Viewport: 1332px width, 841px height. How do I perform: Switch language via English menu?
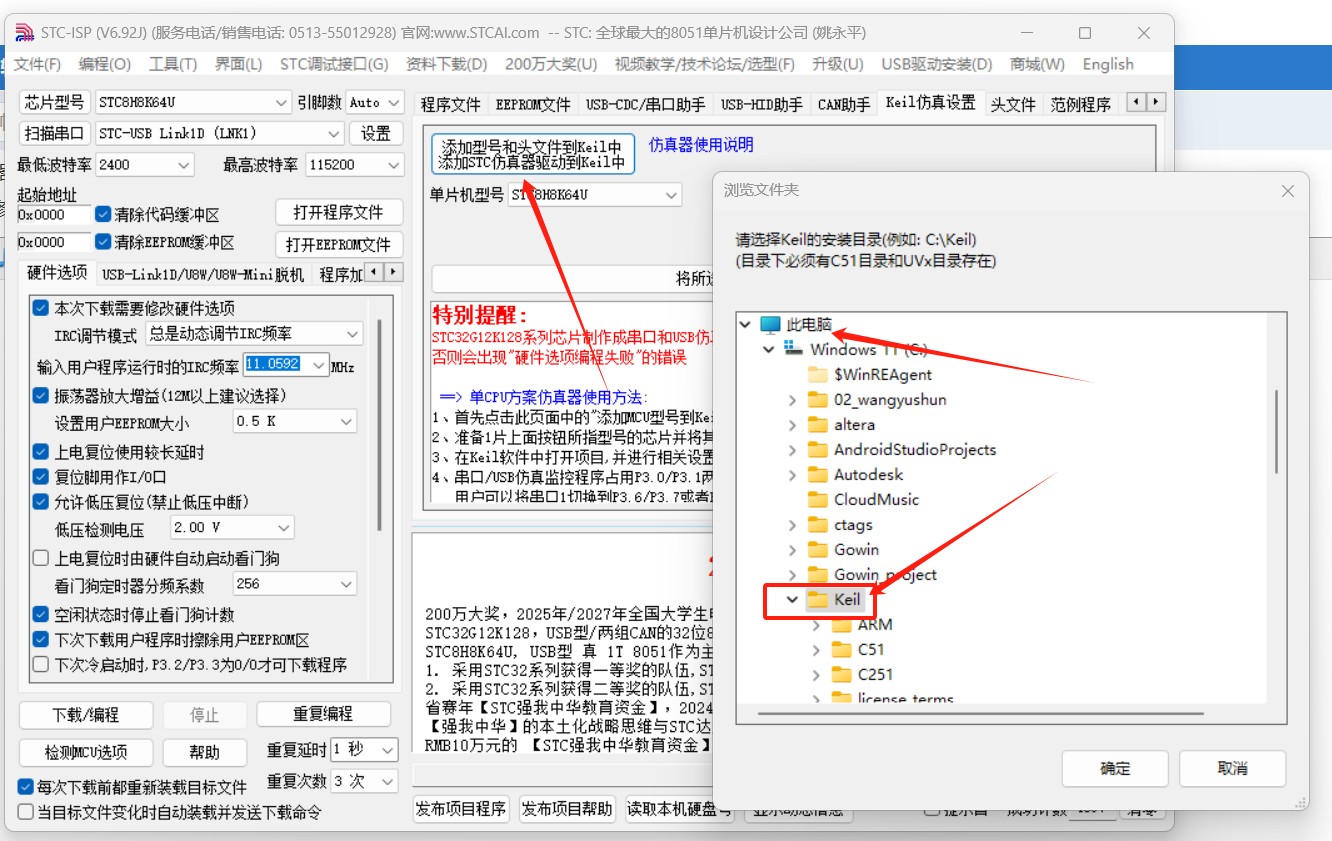click(1108, 64)
